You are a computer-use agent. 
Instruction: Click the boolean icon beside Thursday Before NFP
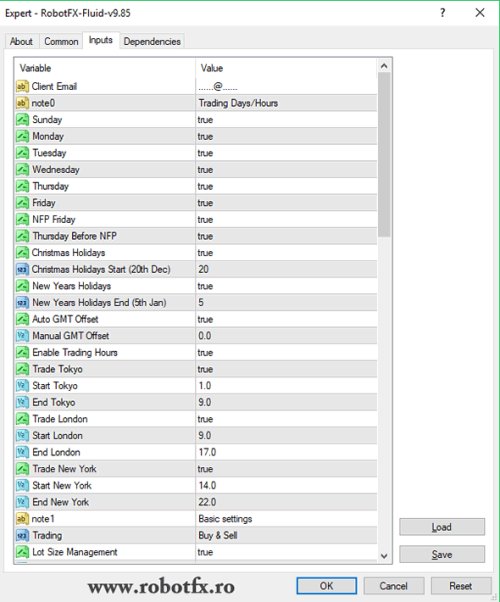pyautogui.click(x=22, y=236)
